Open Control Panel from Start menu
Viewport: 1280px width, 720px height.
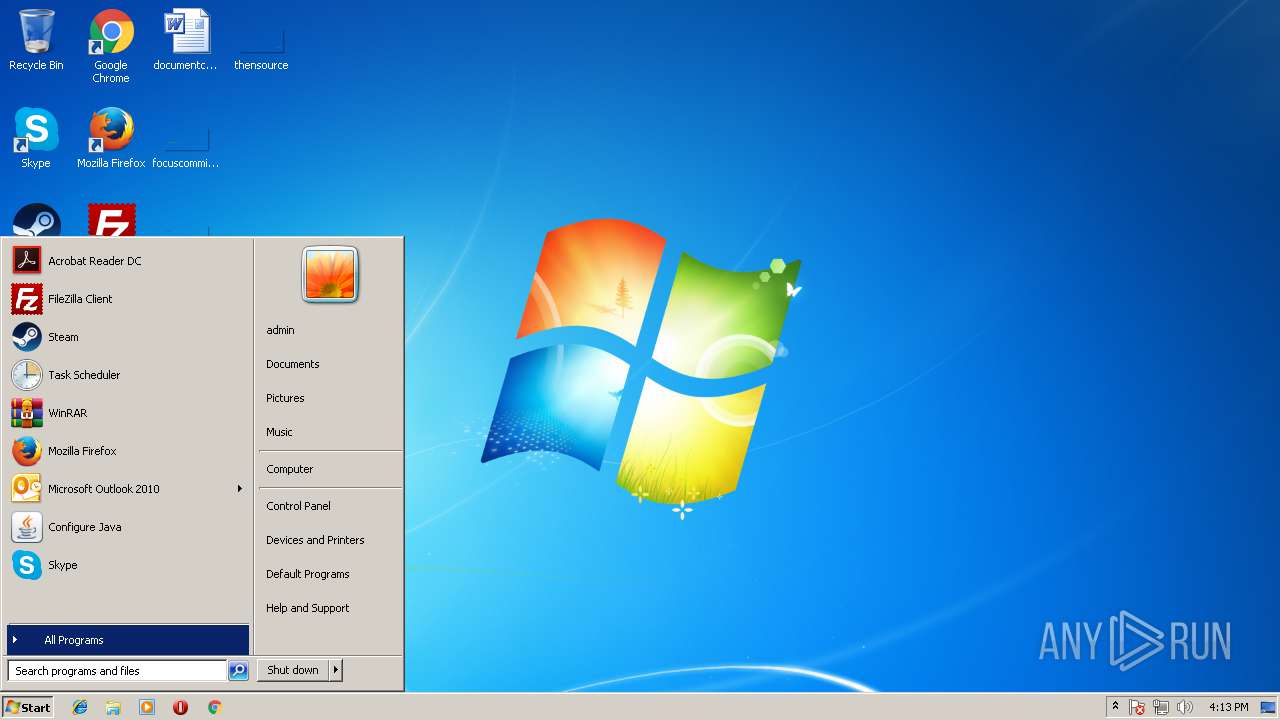click(329, 506)
